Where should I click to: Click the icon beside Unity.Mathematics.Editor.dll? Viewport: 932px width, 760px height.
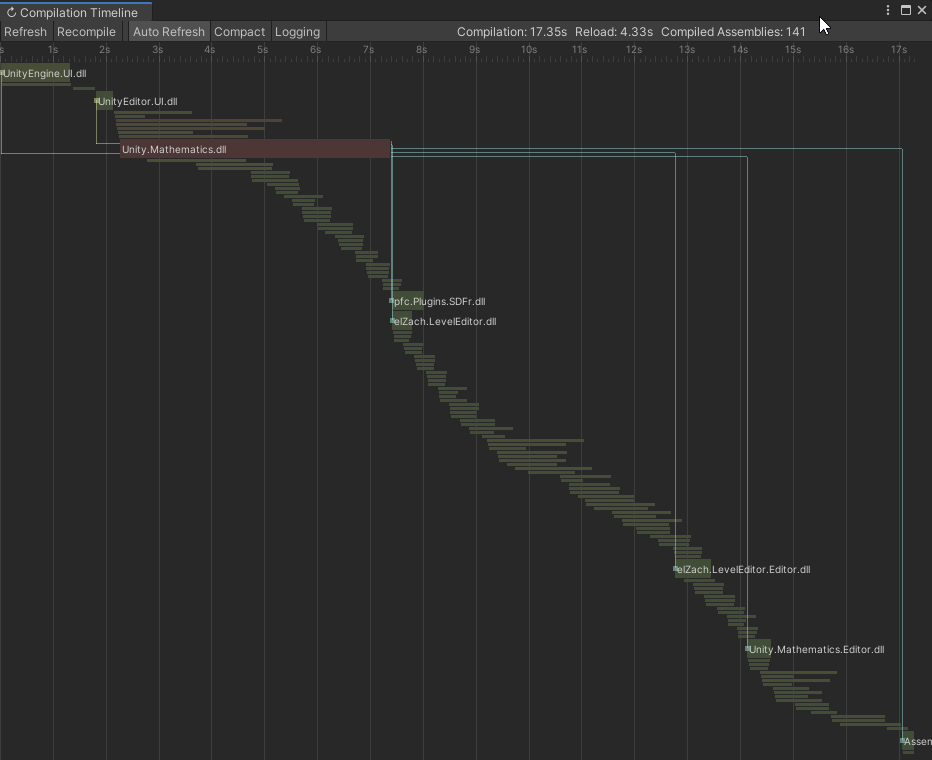click(746, 649)
